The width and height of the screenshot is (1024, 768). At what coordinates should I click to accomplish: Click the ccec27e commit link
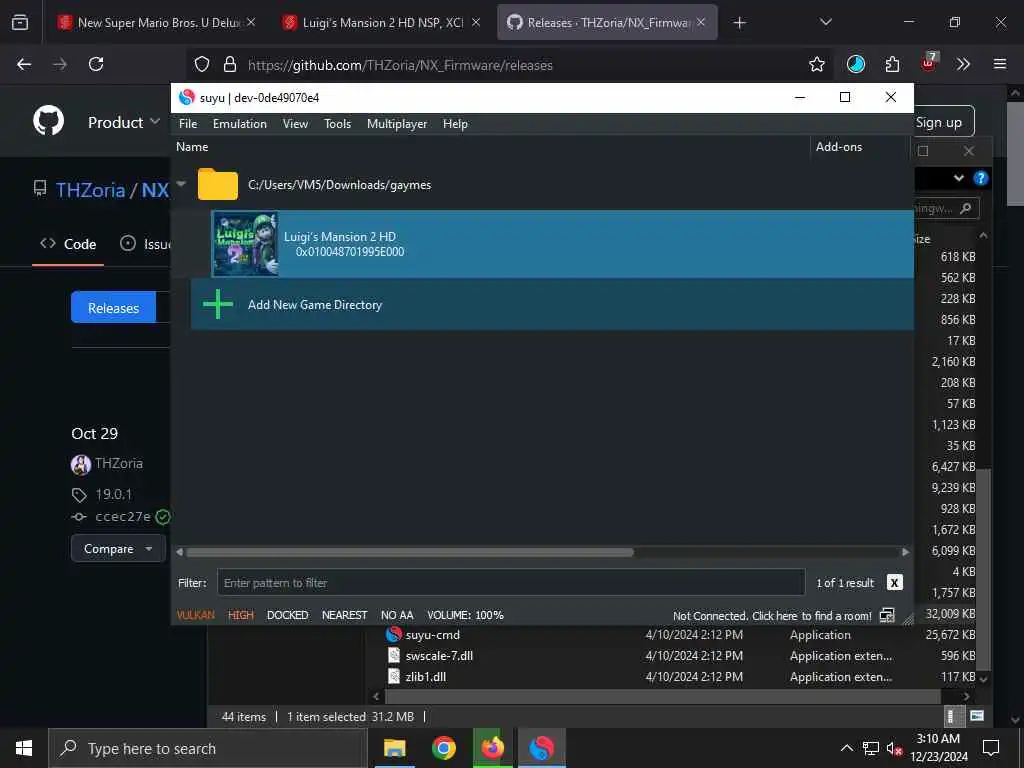[x=123, y=517]
